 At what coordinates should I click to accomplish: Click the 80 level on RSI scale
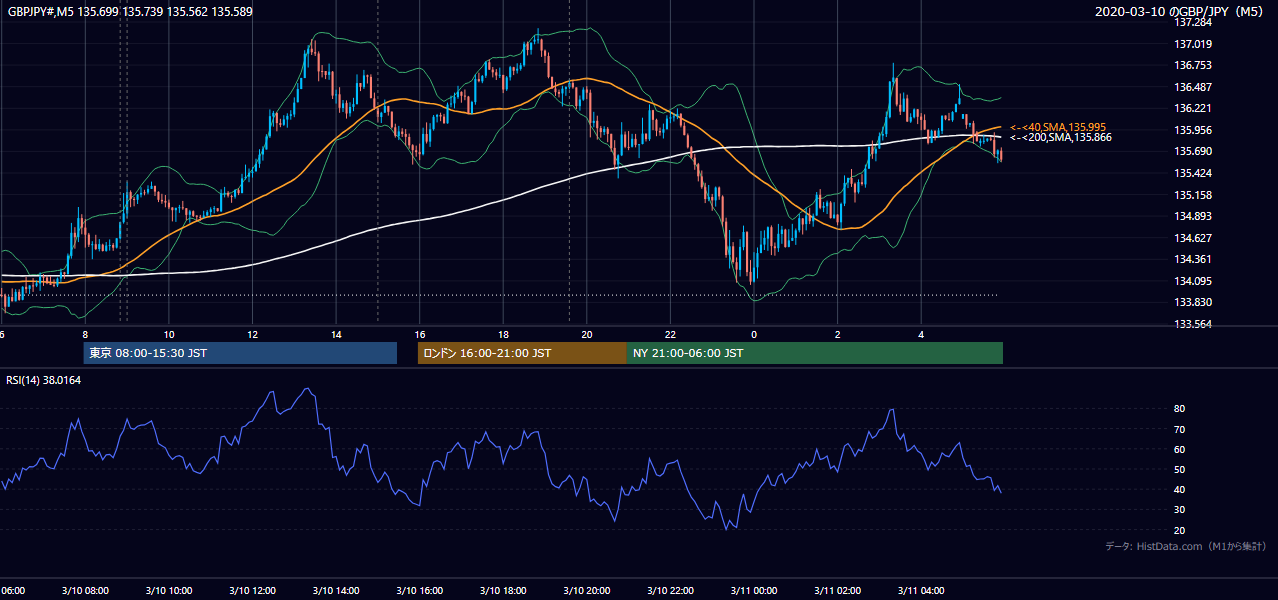point(1179,409)
